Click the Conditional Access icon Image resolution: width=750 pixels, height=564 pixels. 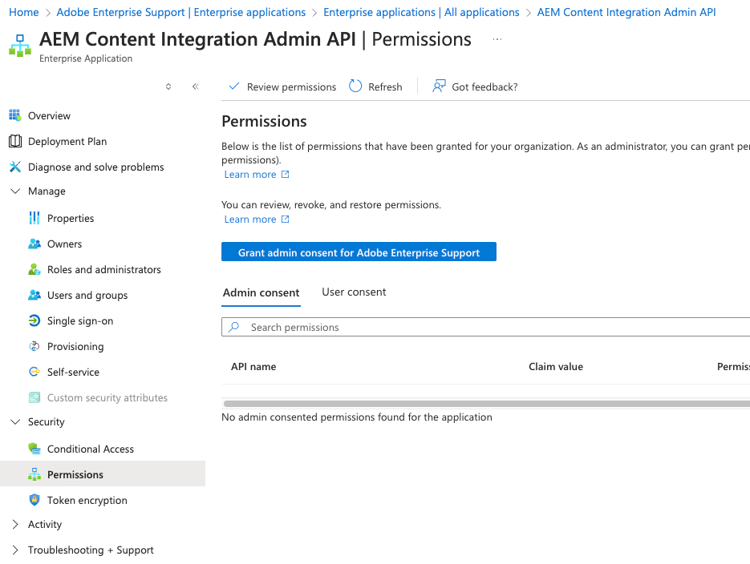(35, 449)
